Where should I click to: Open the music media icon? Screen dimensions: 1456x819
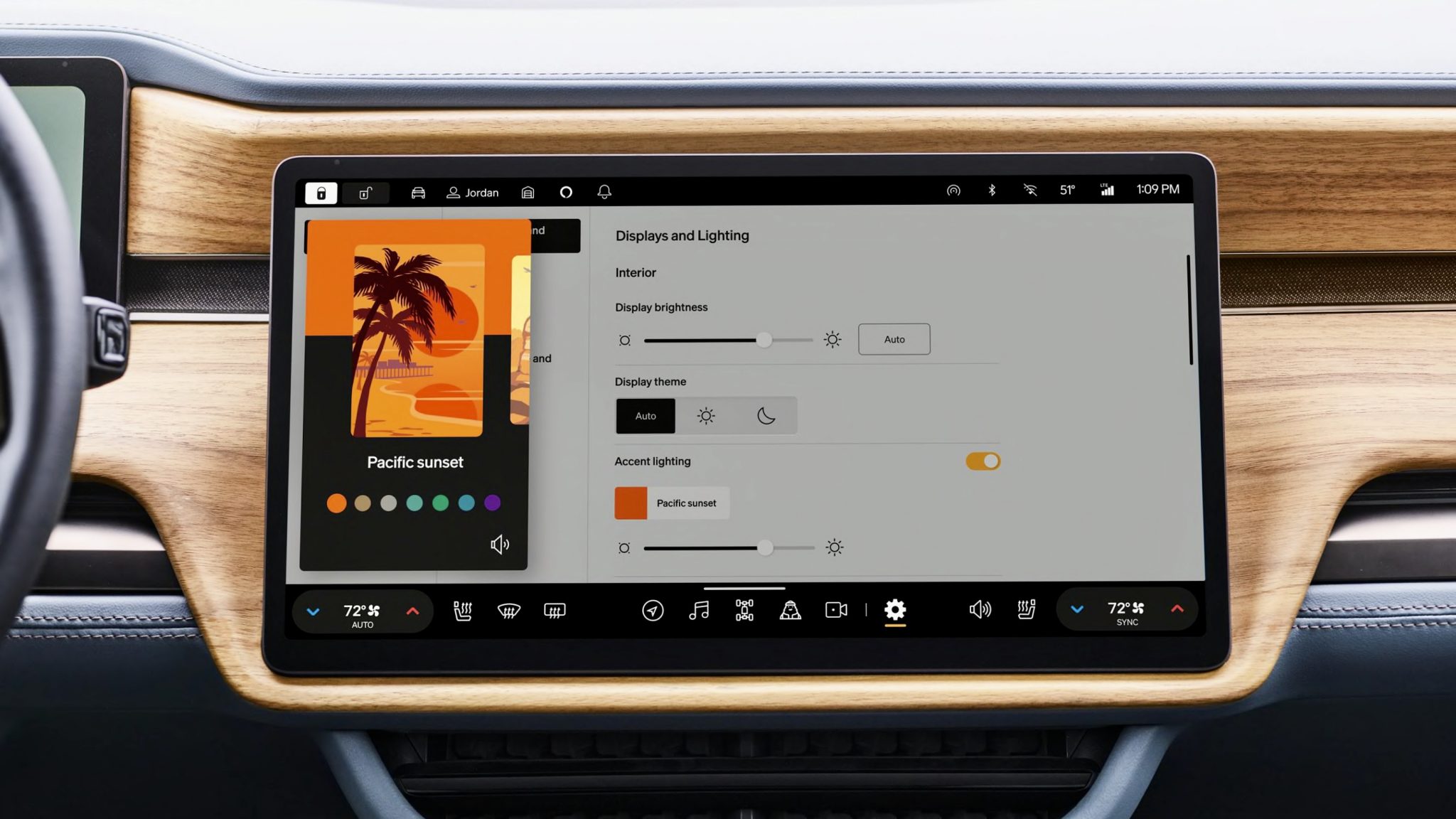699,610
